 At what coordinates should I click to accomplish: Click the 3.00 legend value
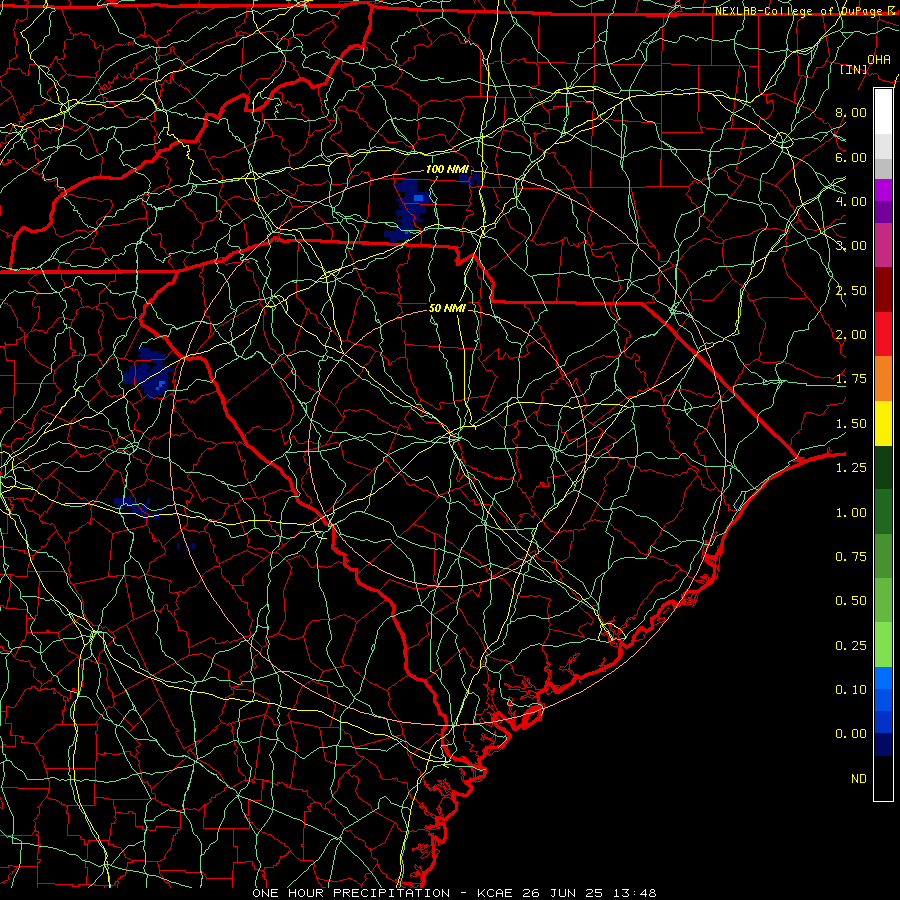tap(851, 246)
